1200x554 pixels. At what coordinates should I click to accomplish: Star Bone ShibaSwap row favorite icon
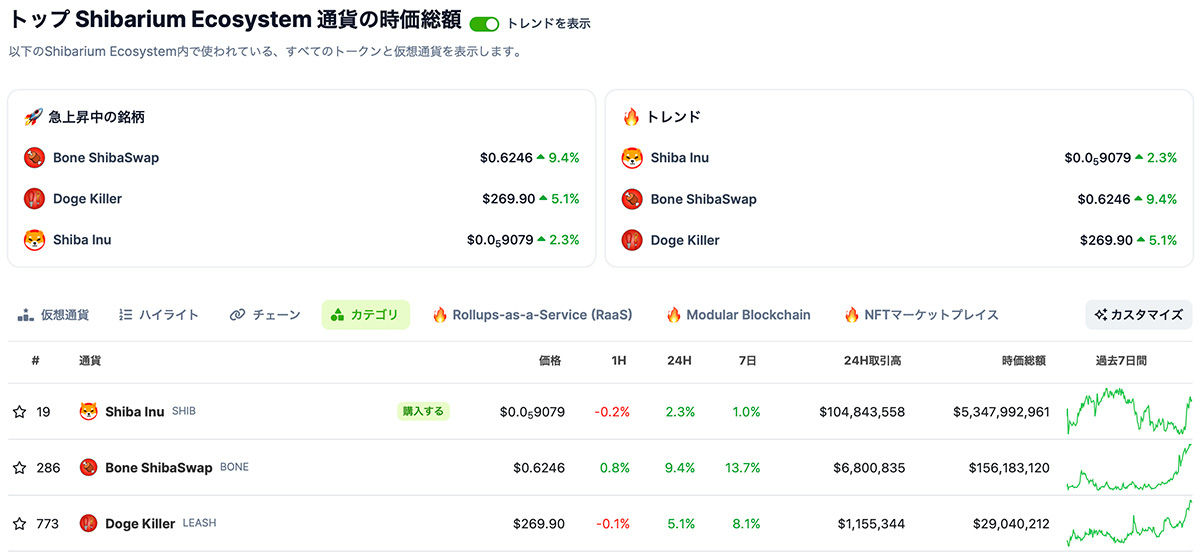click(19, 468)
